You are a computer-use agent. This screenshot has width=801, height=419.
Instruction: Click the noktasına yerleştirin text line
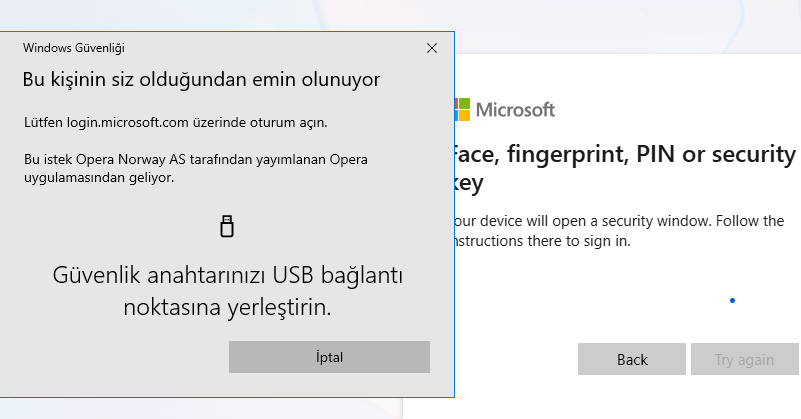(227, 308)
